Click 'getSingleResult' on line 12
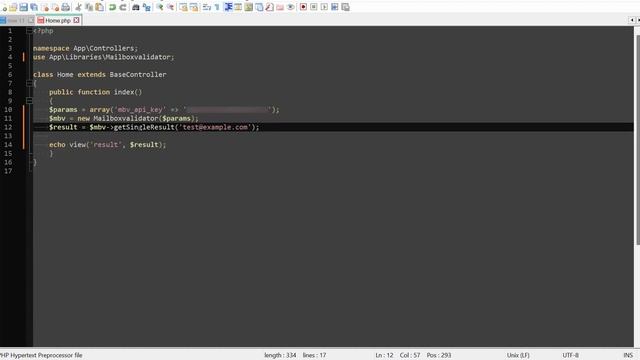This screenshot has width=640, height=360. coord(144,127)
